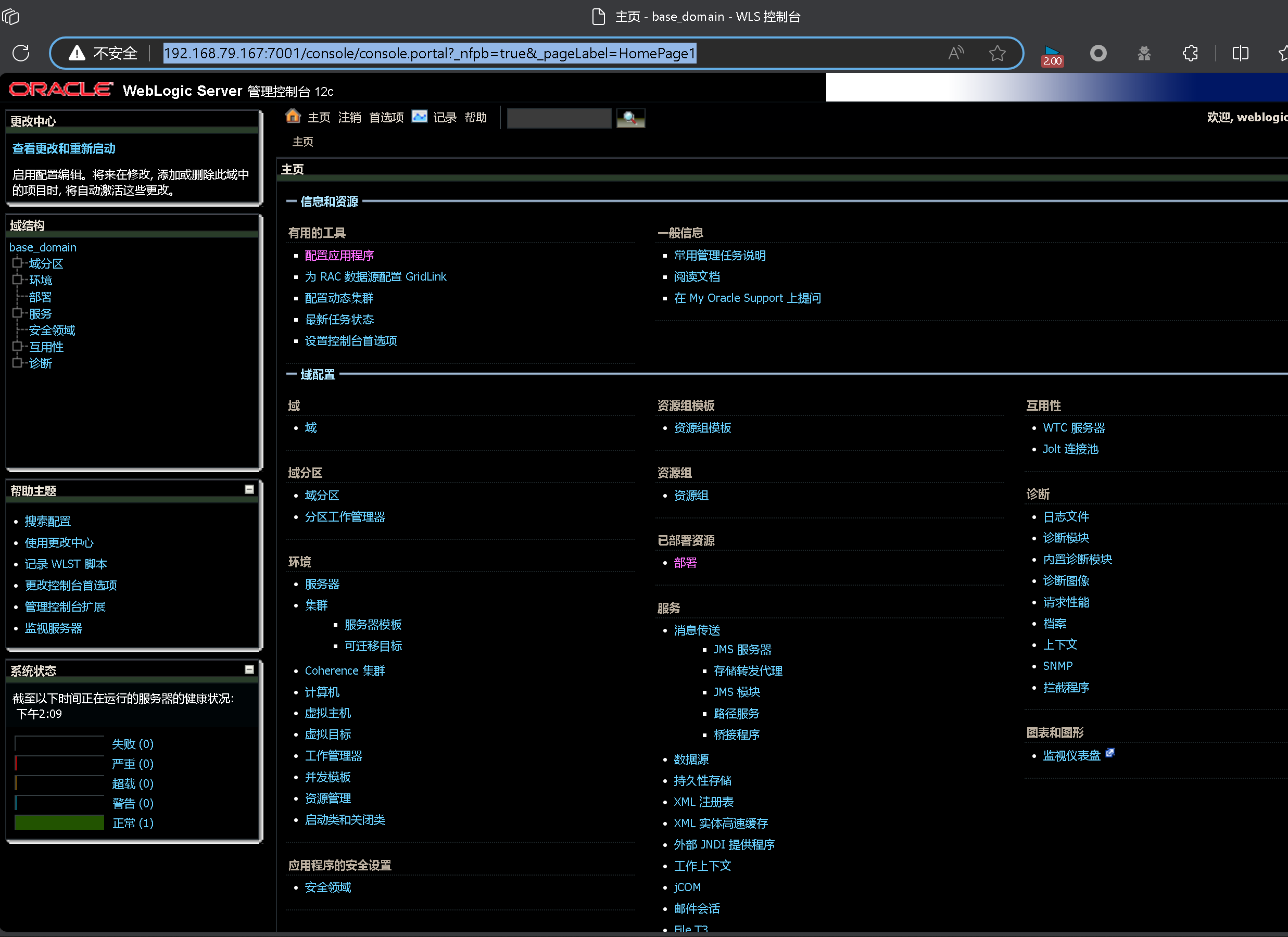Open the browser extensions puzzle icon

click(x=1190, y=54)
